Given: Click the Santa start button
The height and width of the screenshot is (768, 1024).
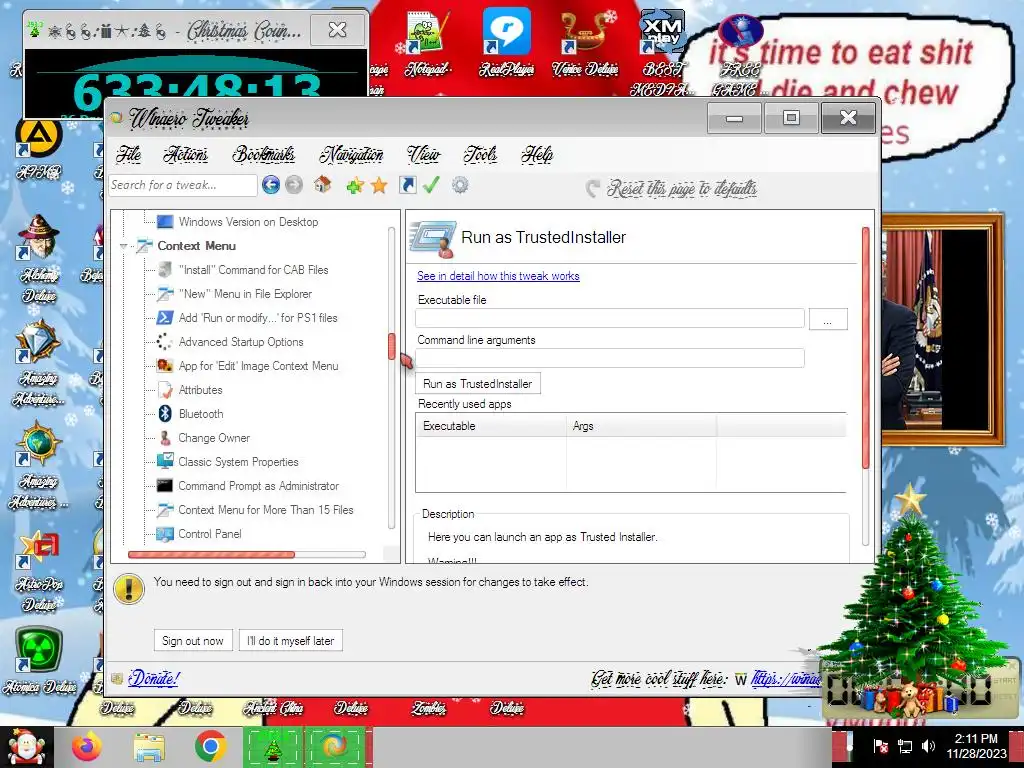Looking at the screenshot, I should coord(25,747).
